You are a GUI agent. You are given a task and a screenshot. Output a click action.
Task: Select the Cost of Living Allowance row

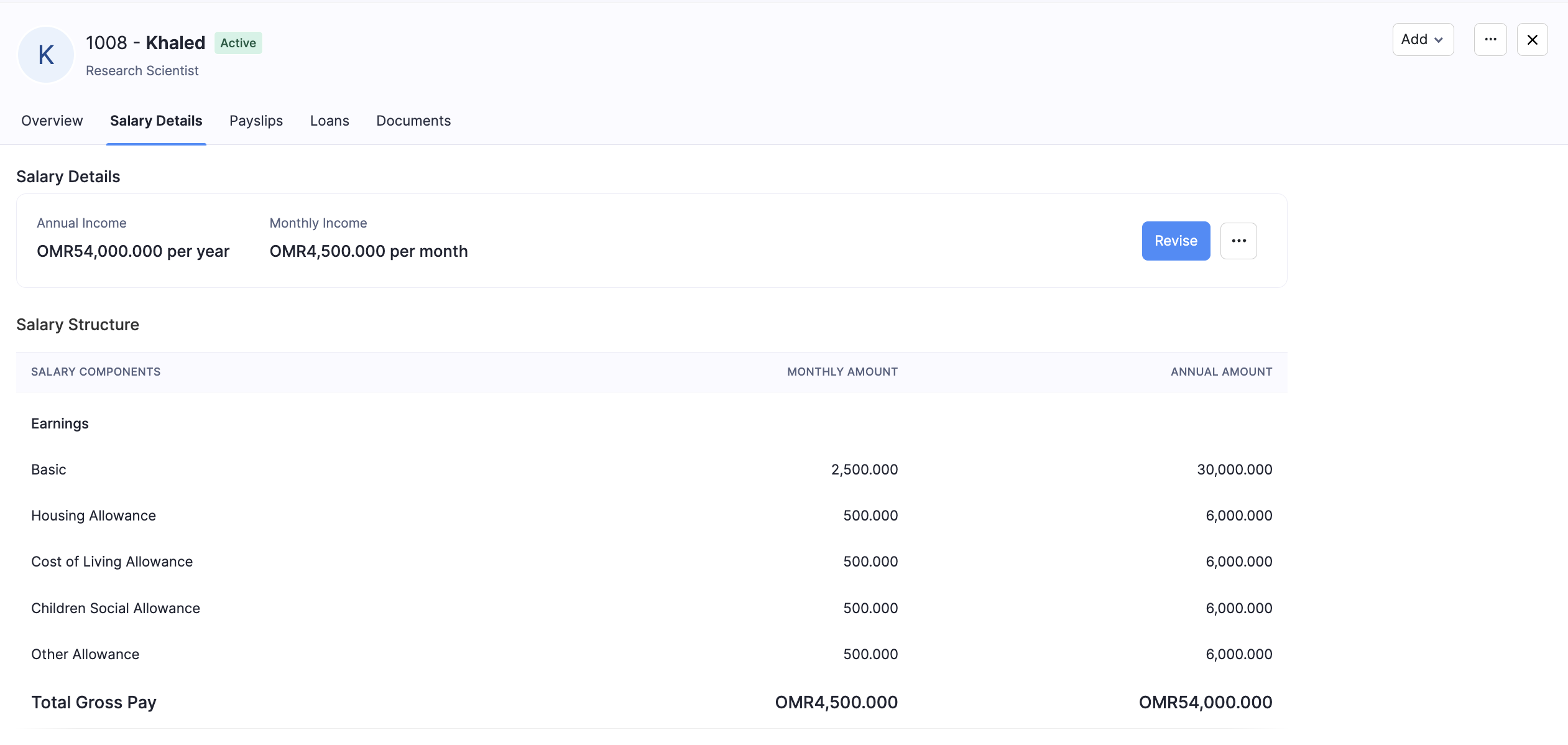pyautogui.click(x=112, y=562)
